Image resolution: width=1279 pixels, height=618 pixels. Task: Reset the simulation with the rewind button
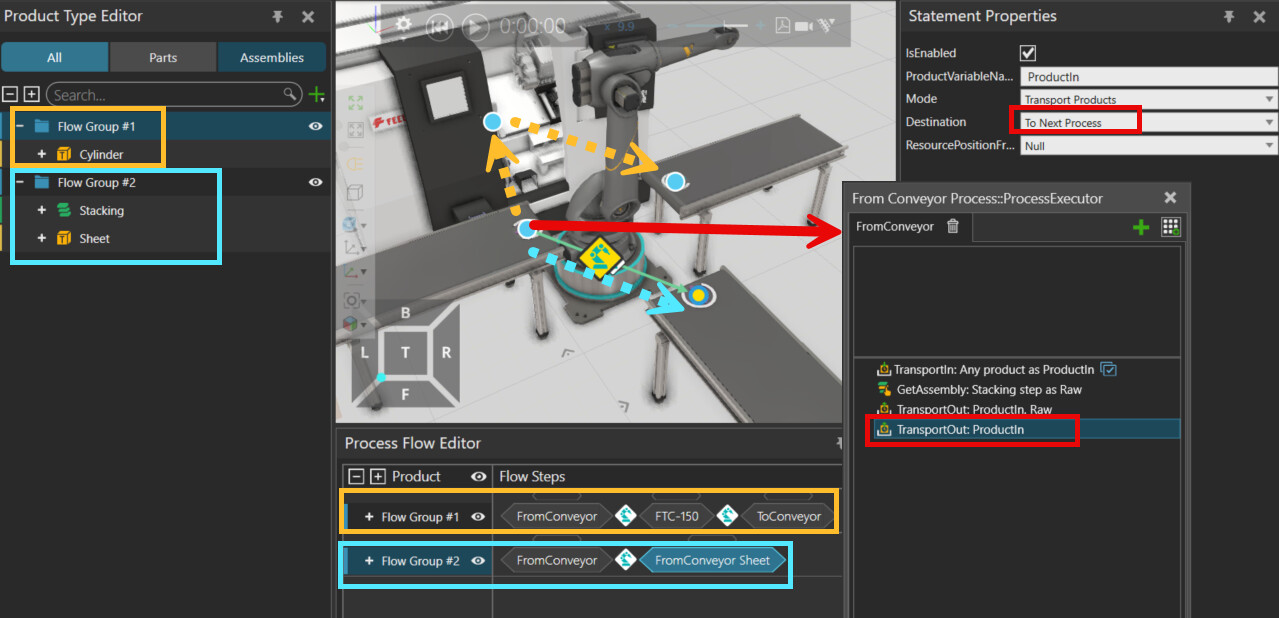point(438,27)
